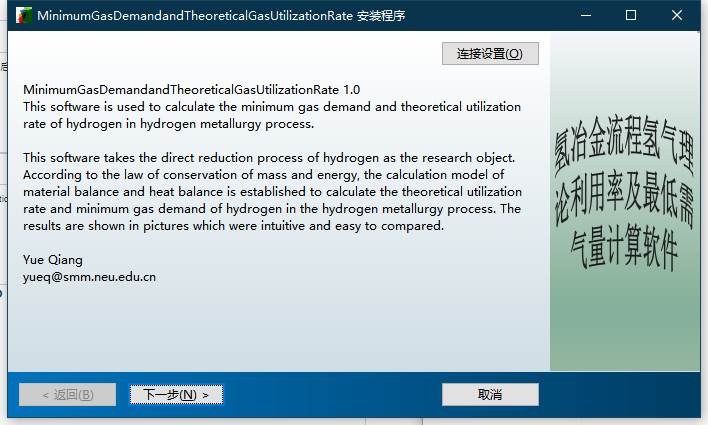The image size is (708, 425).
Task: Click the installer window title text
Action: (x=221, y=15)
